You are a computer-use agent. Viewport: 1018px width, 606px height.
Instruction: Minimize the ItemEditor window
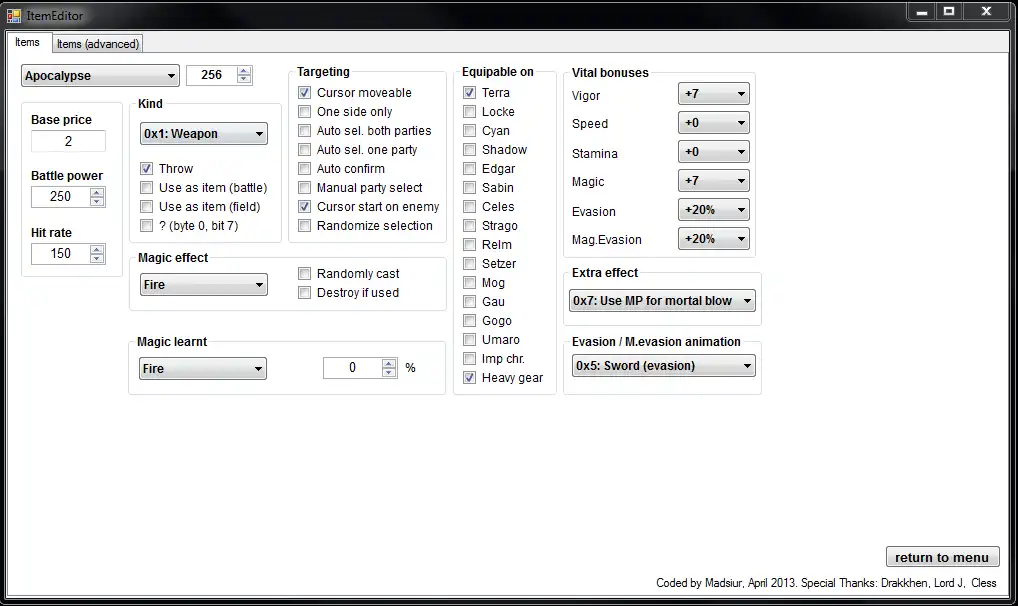[x=921, y=11]
